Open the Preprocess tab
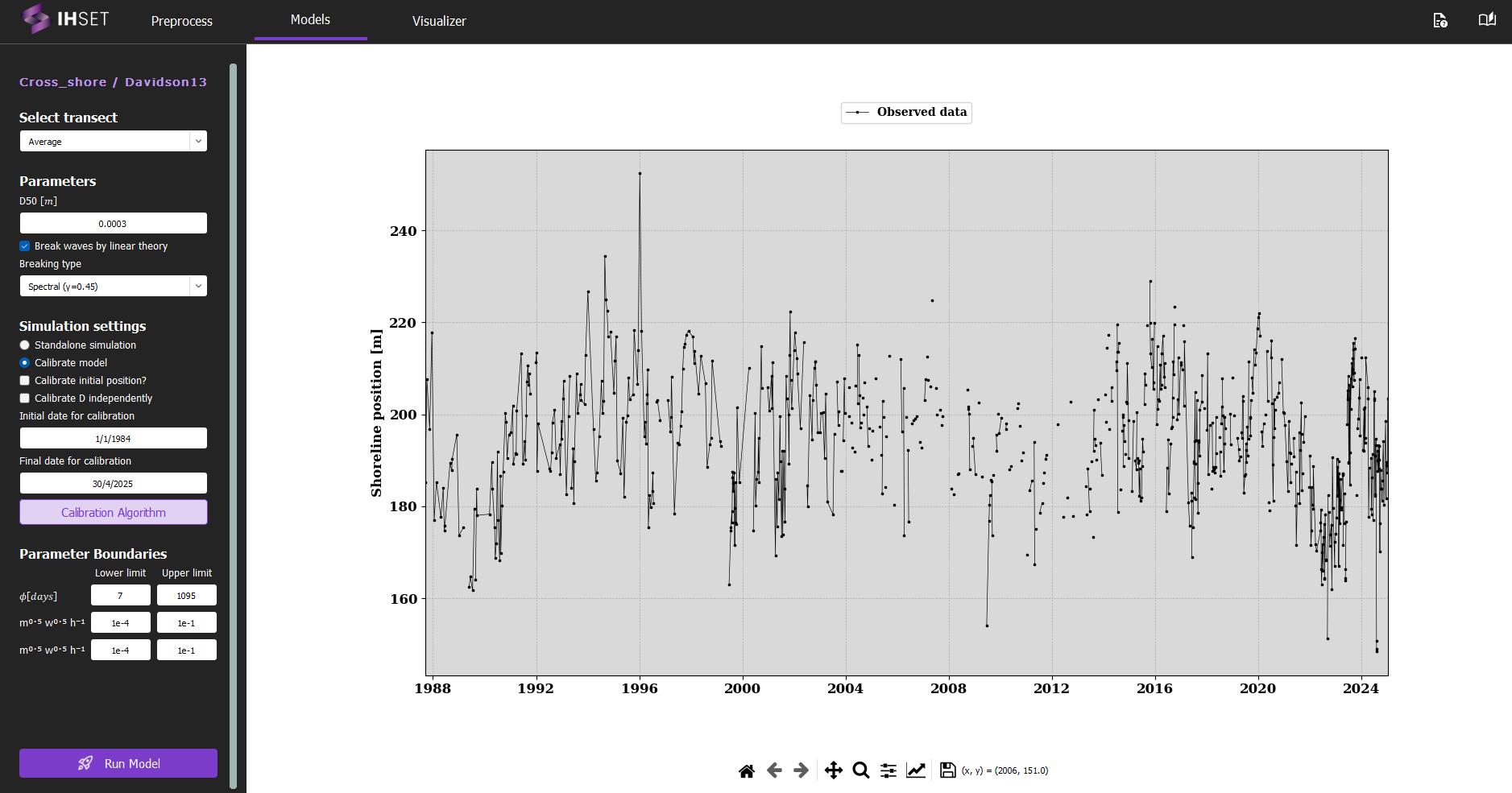 point(181,21)
